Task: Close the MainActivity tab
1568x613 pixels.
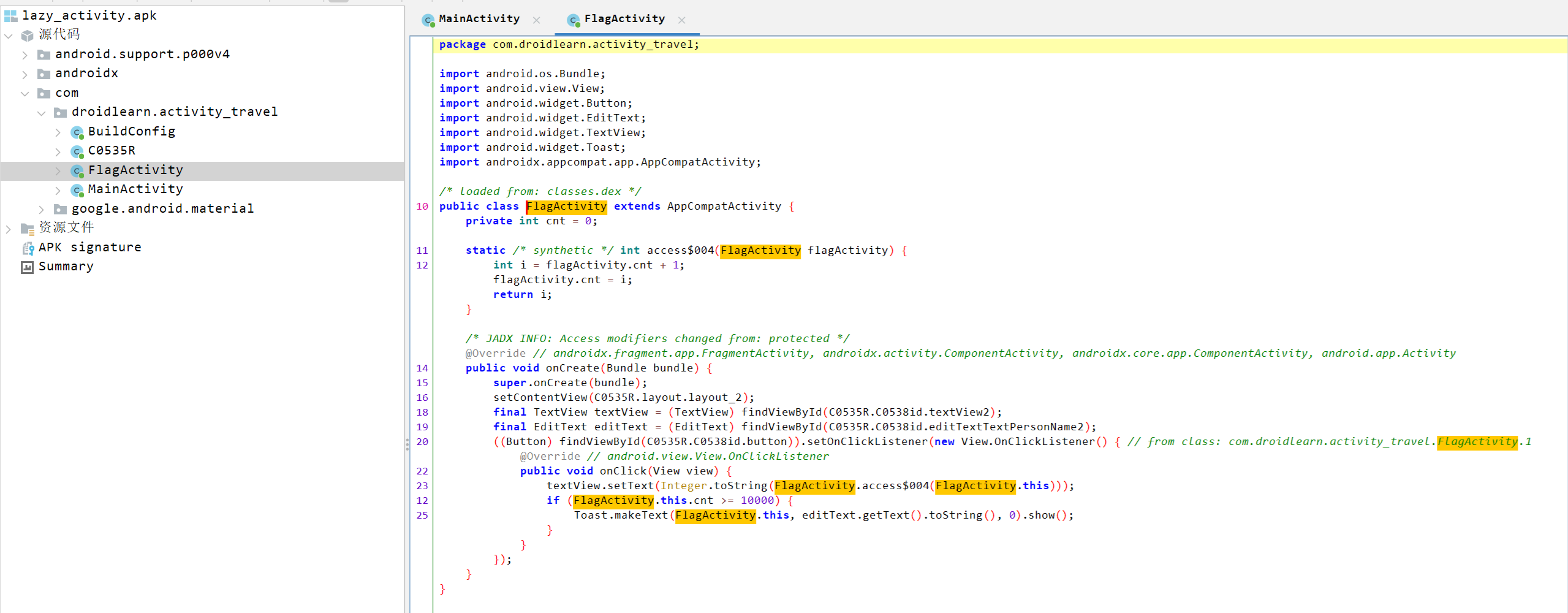Action: [x=537, y=20]
